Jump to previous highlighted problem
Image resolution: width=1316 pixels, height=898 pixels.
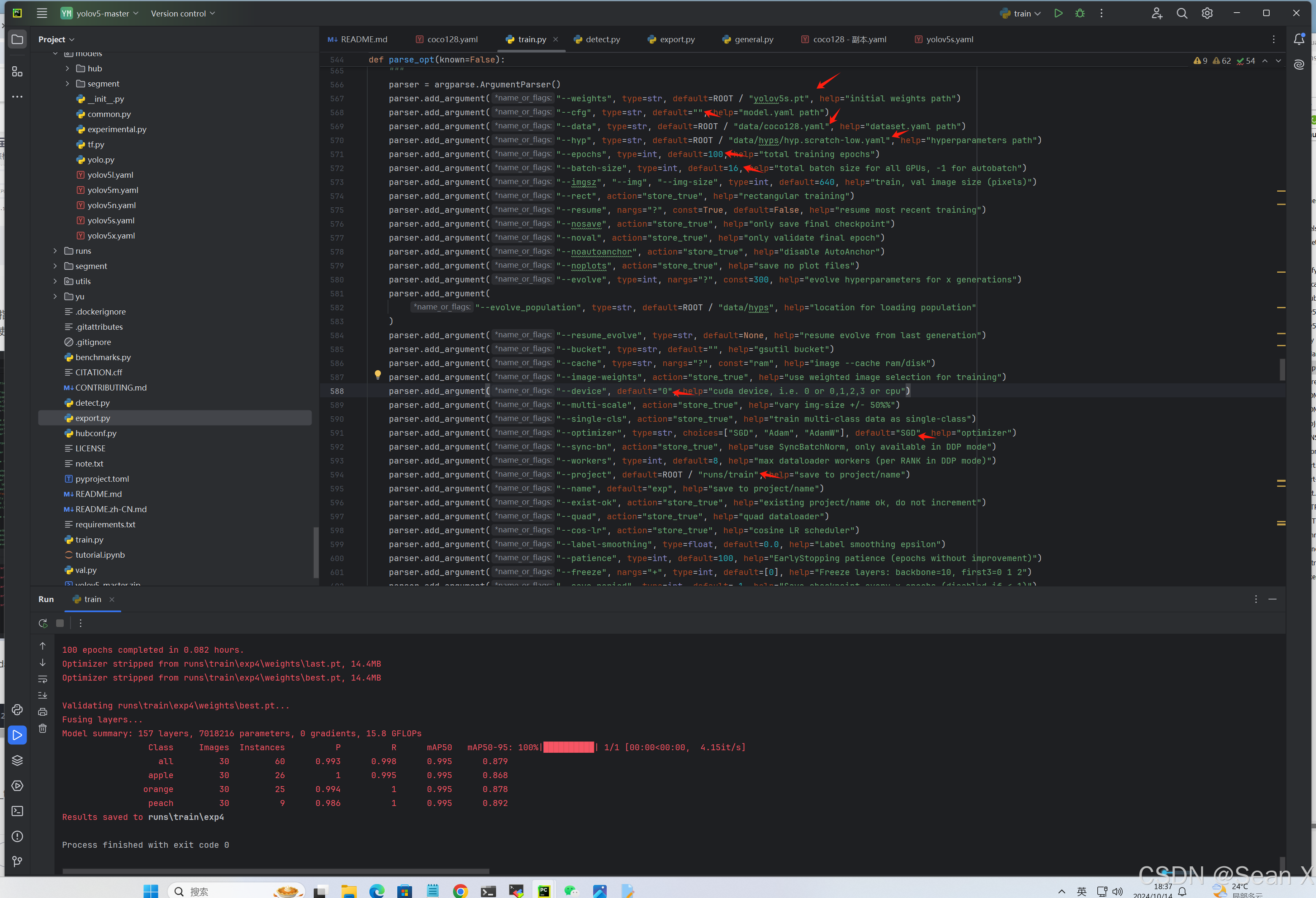[1265, 60]
